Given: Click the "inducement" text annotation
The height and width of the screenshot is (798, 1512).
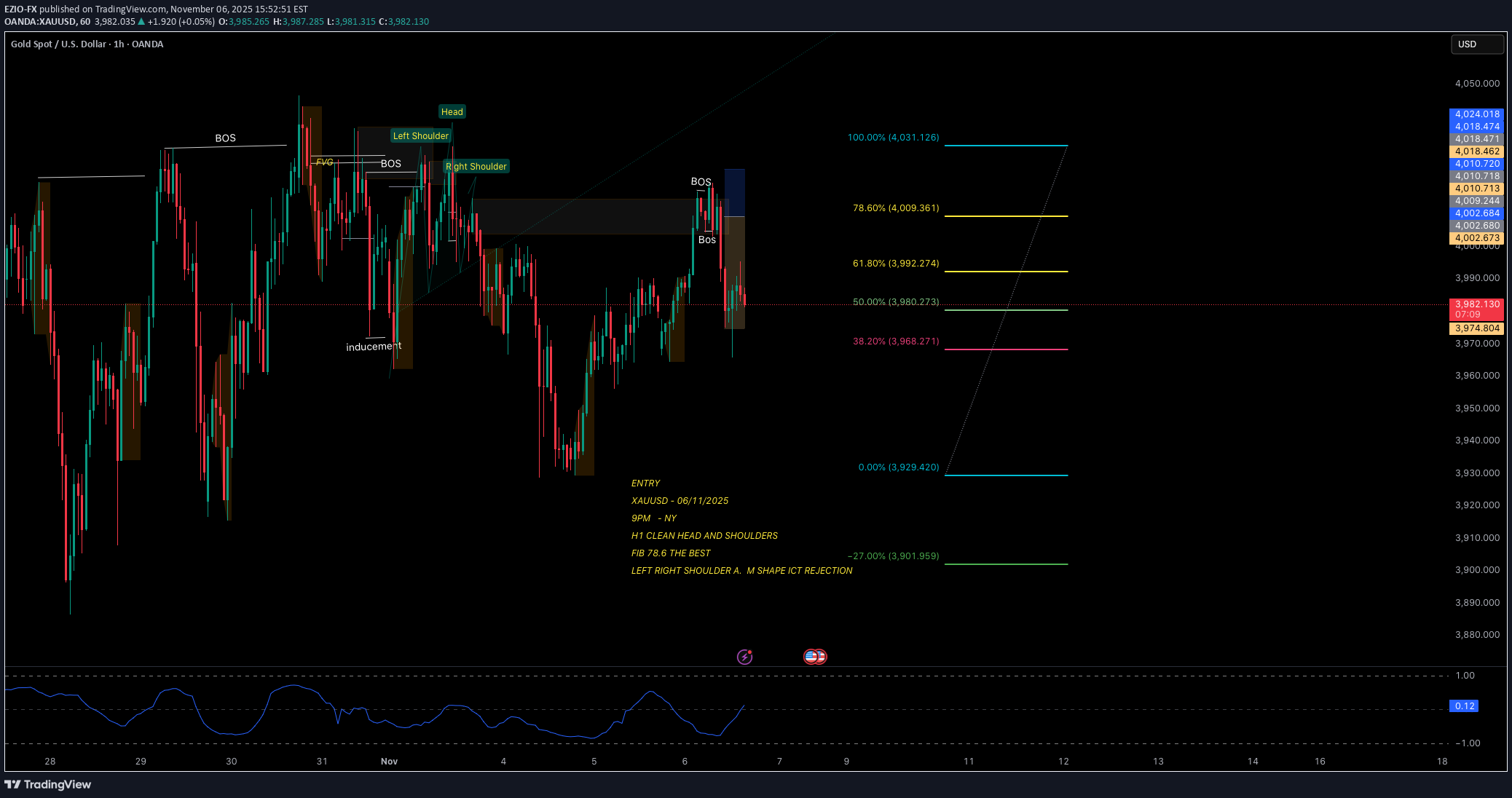Looking at the screenshot, I should 374,347.
